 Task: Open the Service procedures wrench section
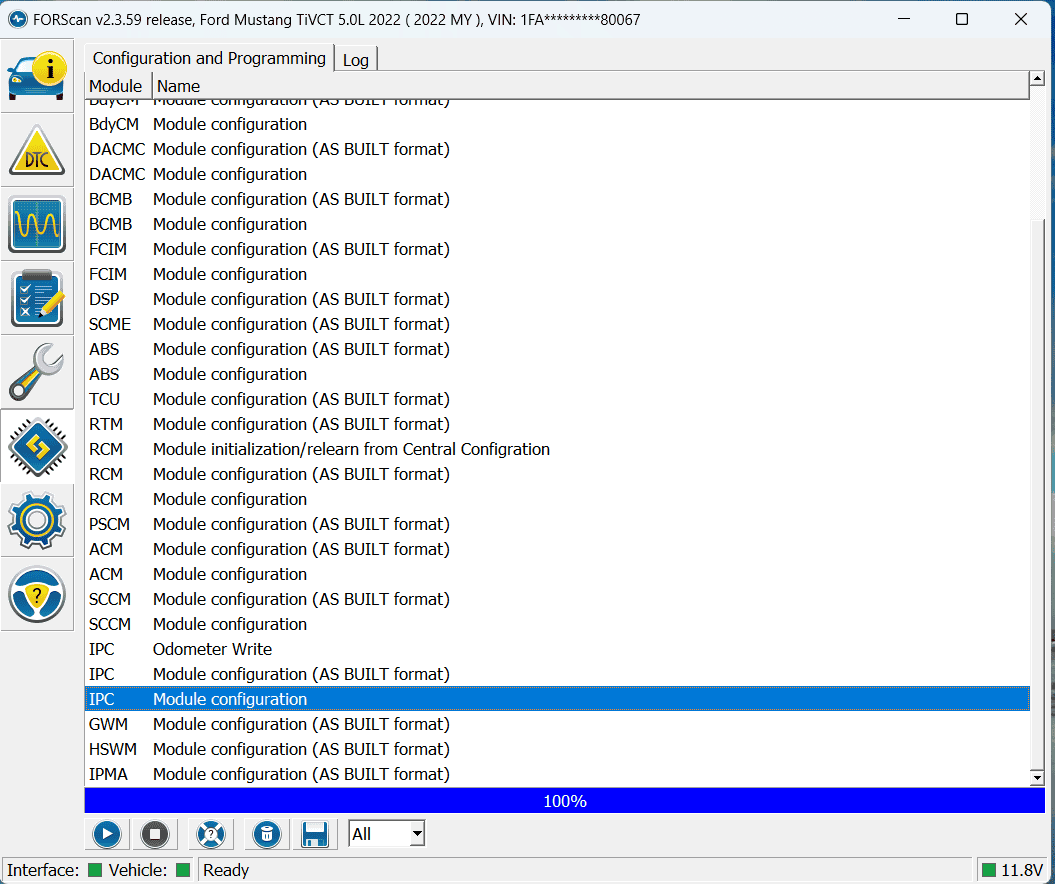click(37, 372)
